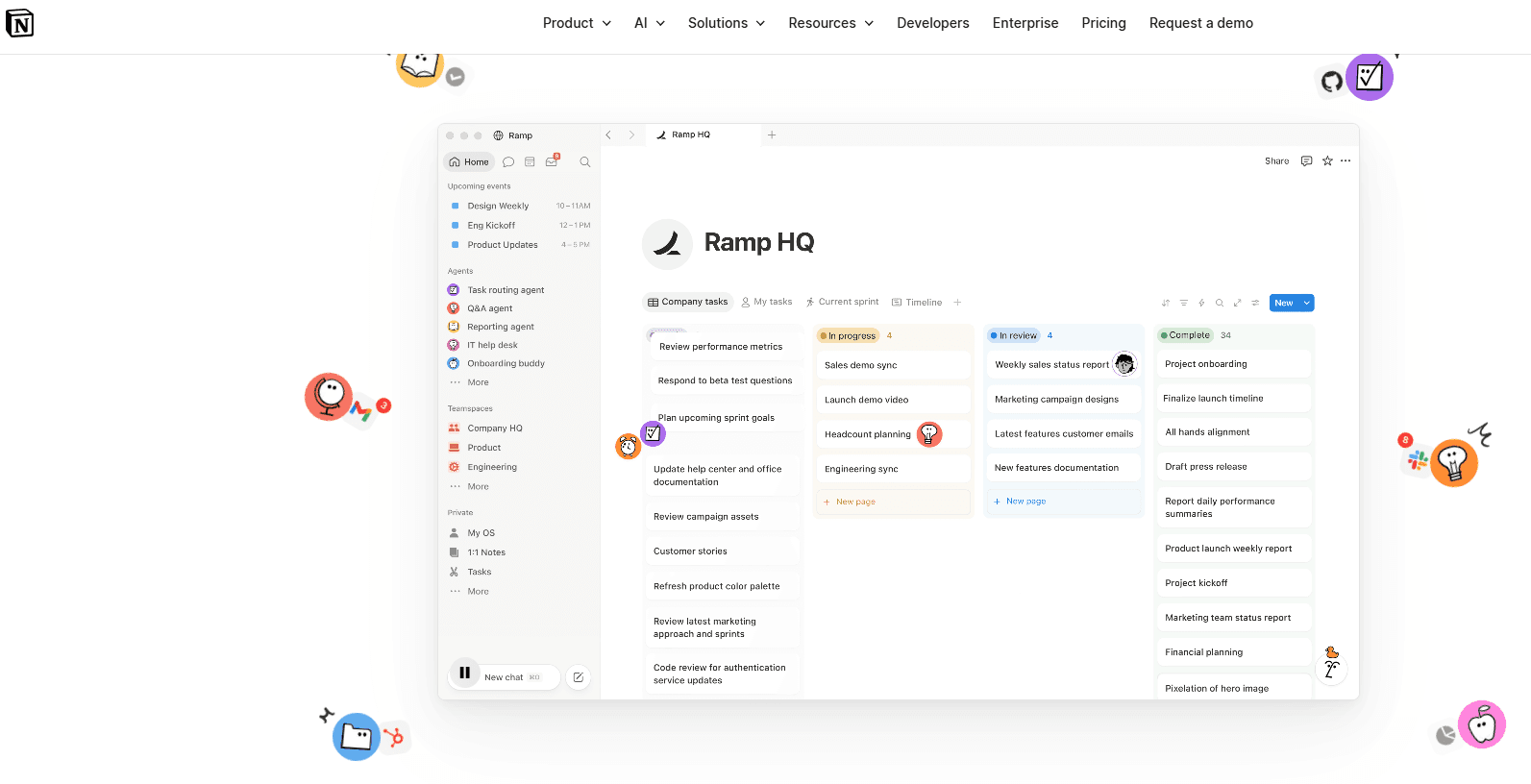Click the lightning automation icon

point(1201,303)
